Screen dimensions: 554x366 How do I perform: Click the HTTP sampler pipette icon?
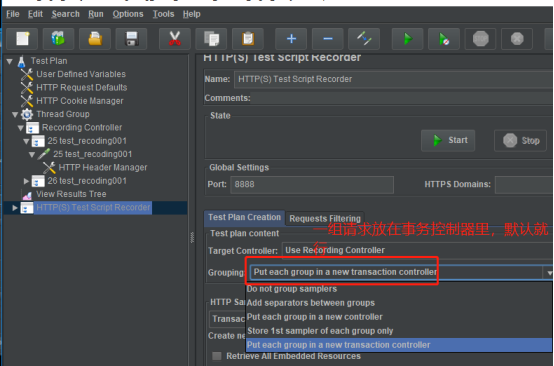tap(44, 154)
